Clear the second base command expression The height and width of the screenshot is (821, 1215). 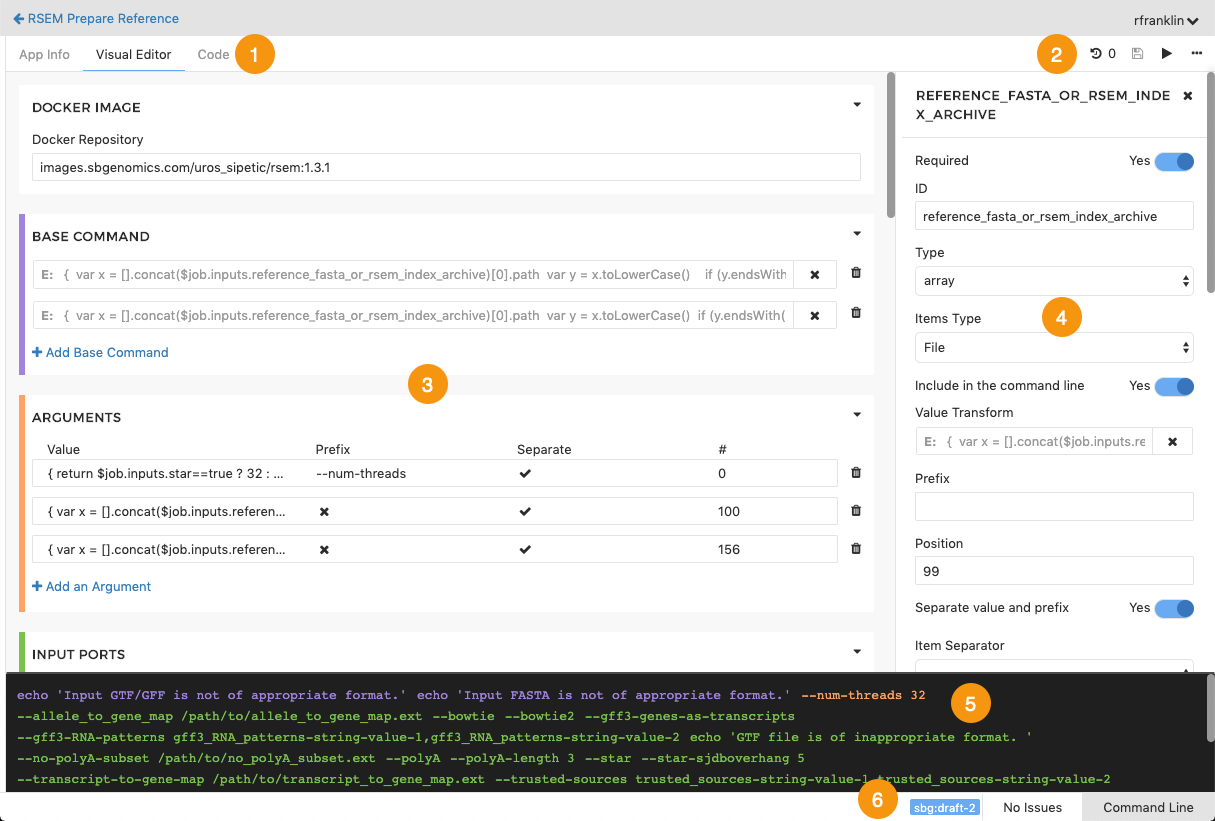click(x=815, y=315)
